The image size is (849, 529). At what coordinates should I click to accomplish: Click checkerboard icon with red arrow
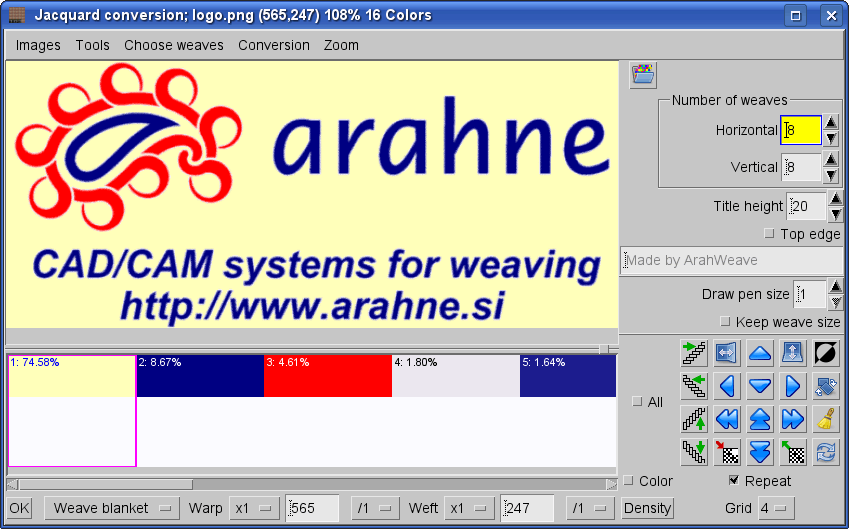coord(727,452)
